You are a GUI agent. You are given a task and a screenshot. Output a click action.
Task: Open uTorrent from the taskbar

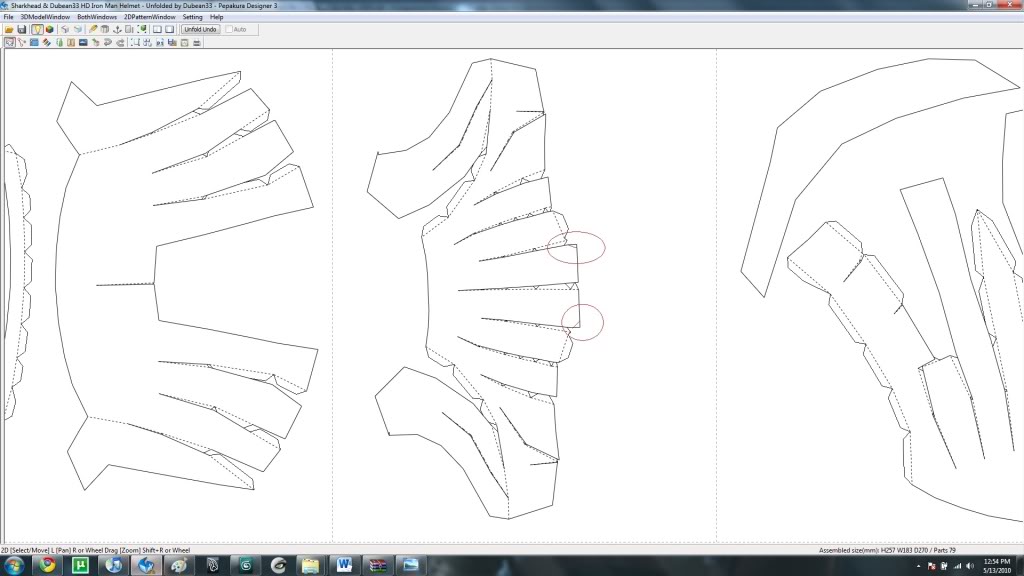(x=80, y=566)
